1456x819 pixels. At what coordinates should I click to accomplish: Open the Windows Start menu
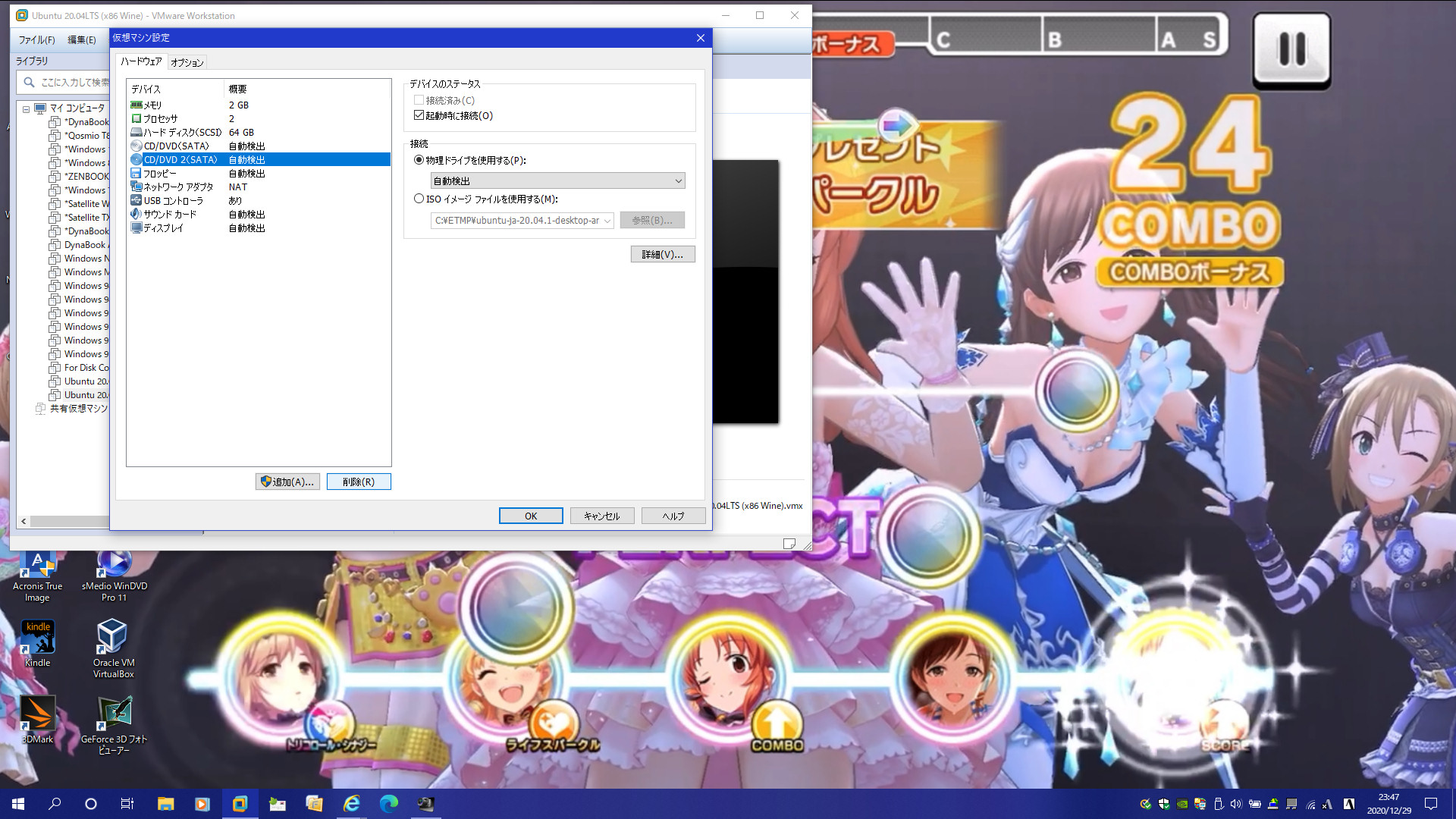click(x=18, y=804)
